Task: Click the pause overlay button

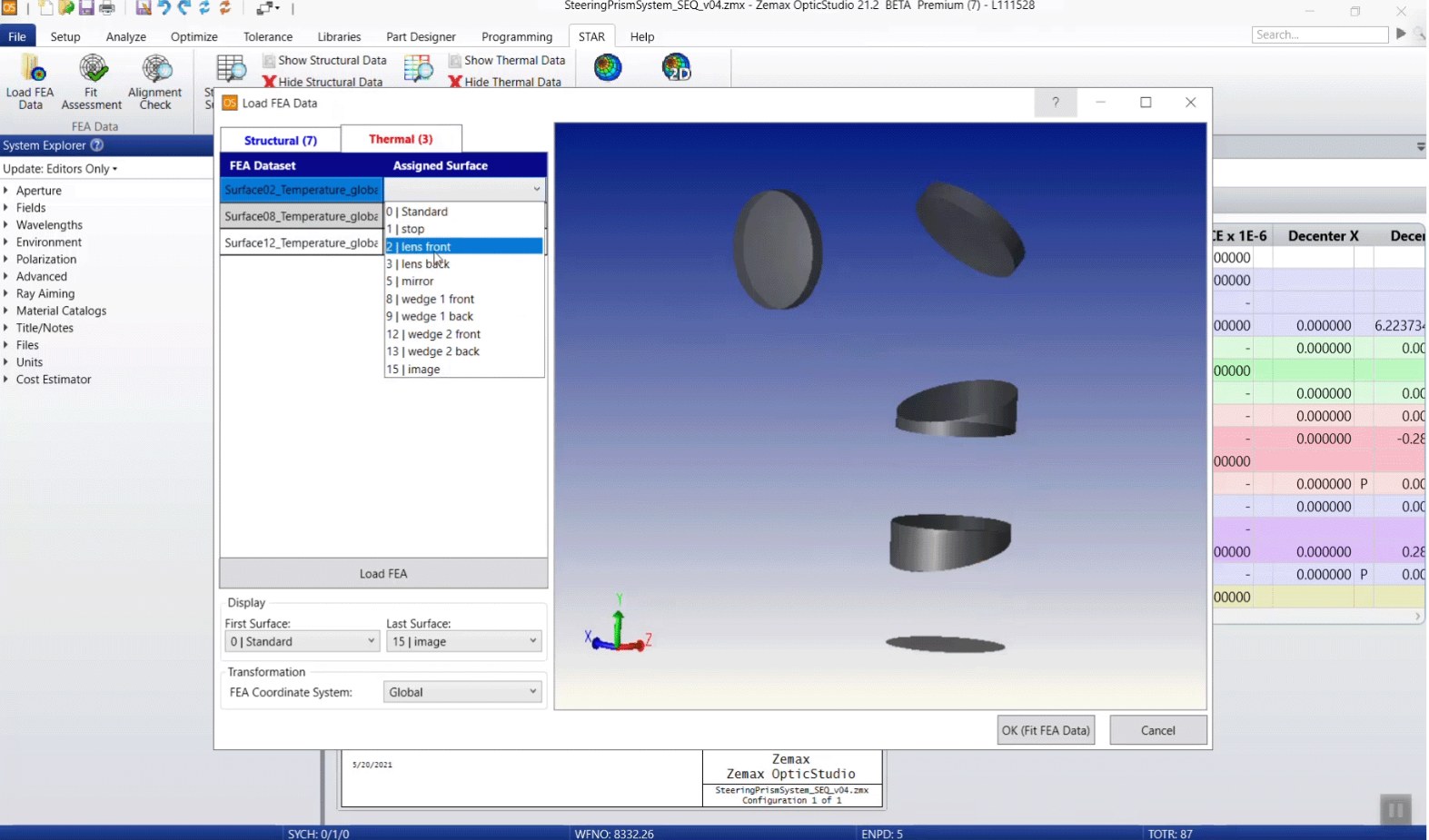Action: 1395,810
